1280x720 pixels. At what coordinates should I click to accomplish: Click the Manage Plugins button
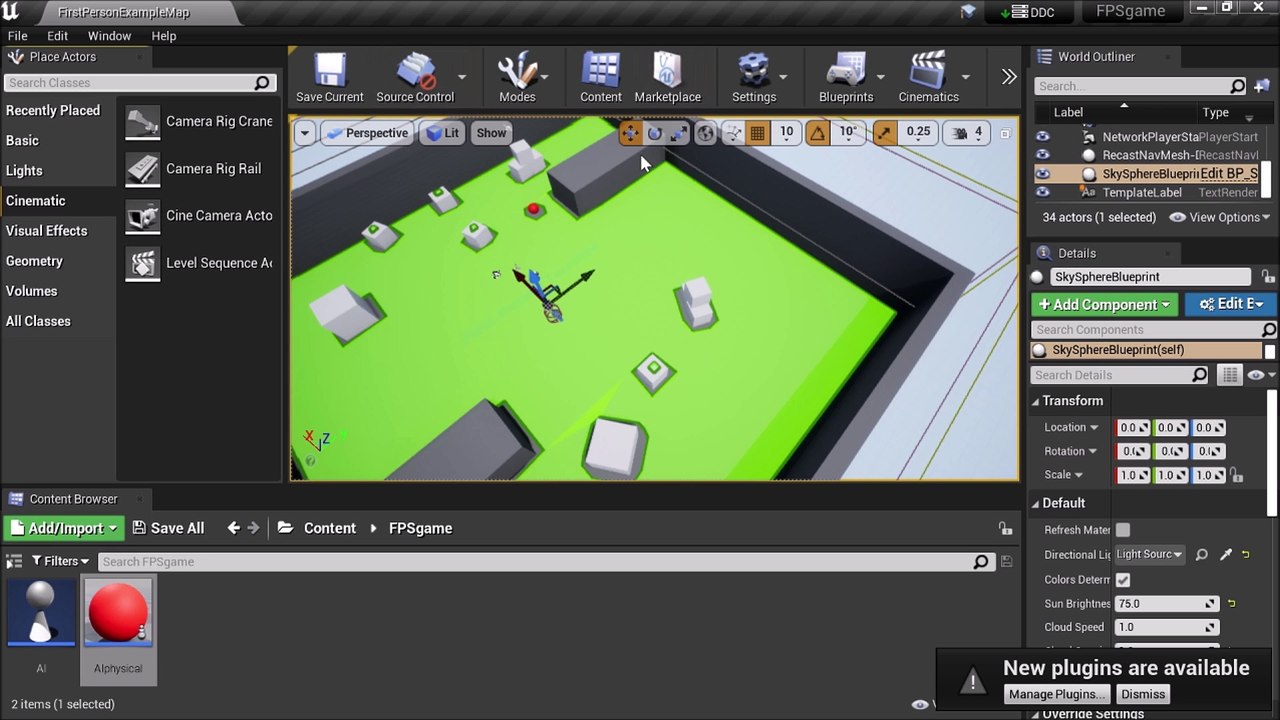click(1057, 694)
